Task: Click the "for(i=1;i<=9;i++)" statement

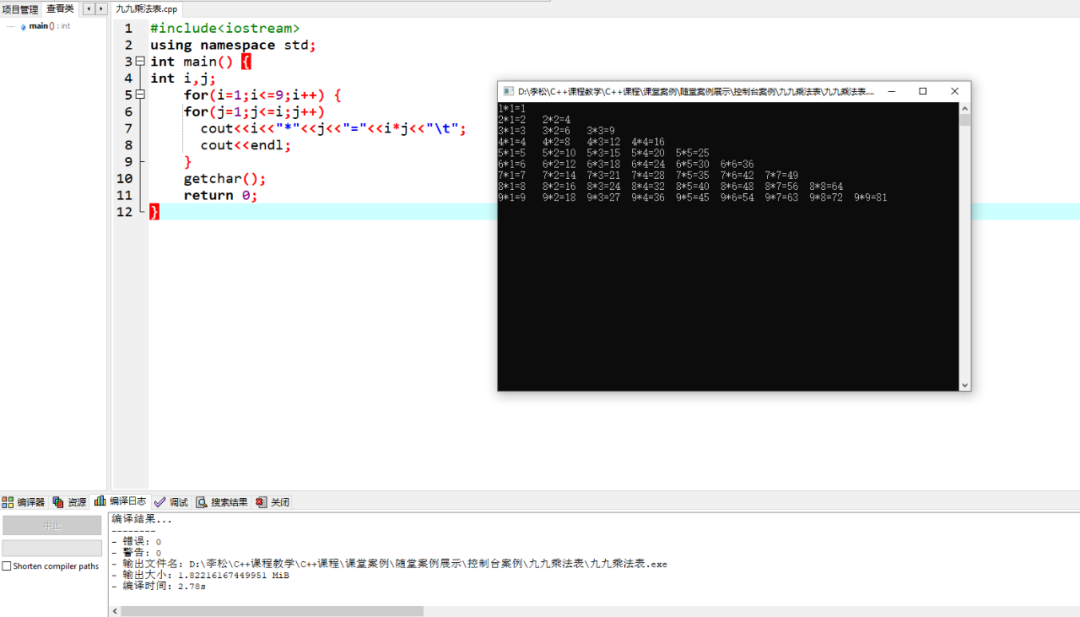Action: point(253,94)
